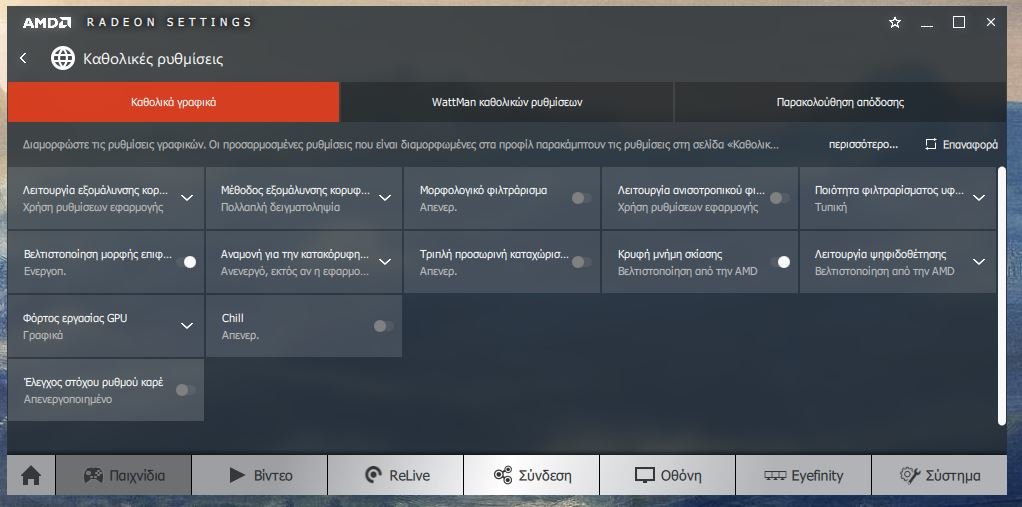Click the connection nodes icon in Σύνδεση

[503, 476]
